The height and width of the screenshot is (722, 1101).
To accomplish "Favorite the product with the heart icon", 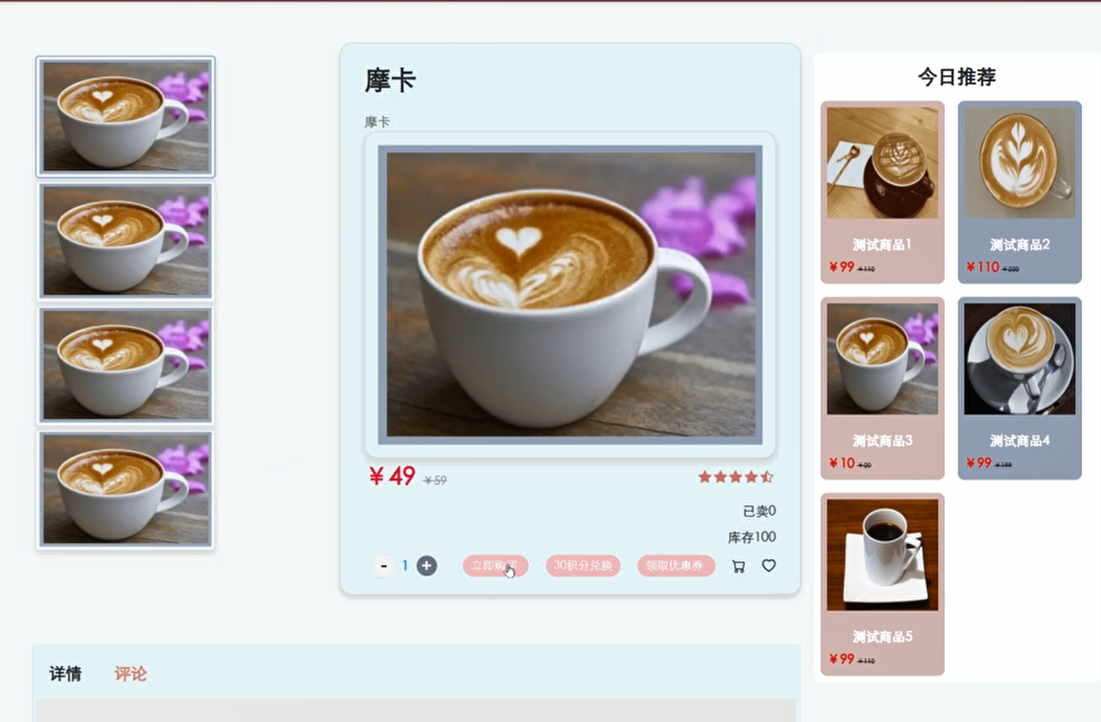I will point(769,565).
